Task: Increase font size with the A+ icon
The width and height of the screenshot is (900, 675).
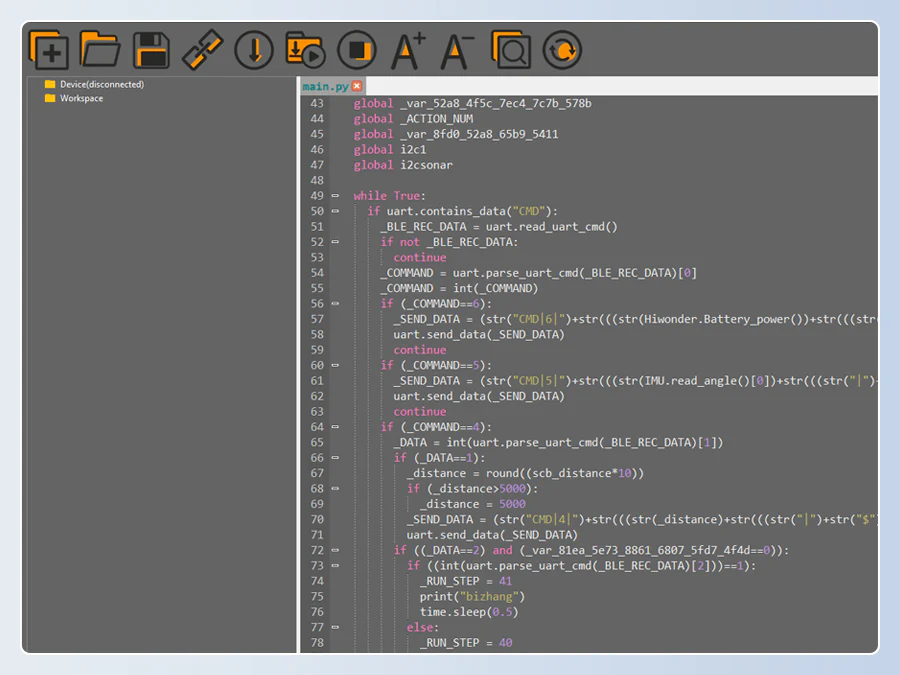Action: pyautogui.click(x=408, y=50)
